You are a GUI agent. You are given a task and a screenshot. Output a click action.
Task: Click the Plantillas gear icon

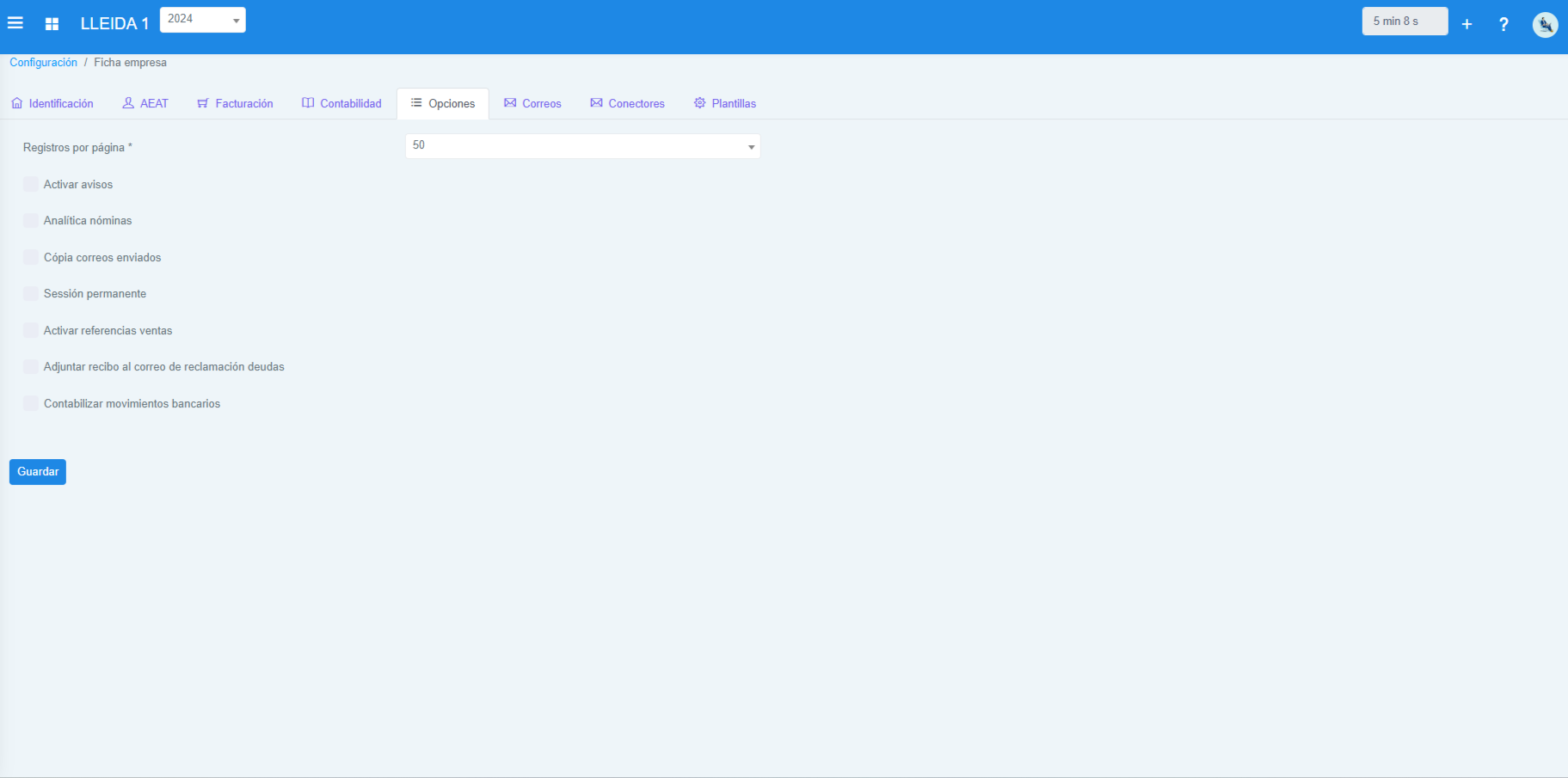700,103
